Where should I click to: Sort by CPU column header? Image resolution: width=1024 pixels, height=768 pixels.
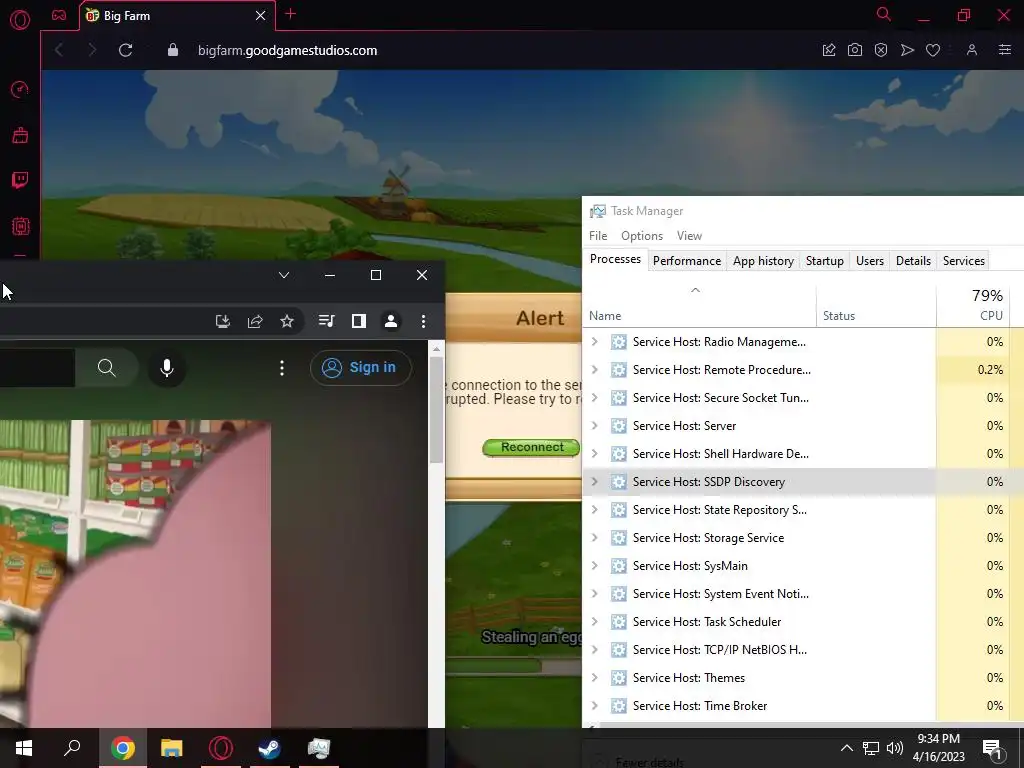(973, 306)
